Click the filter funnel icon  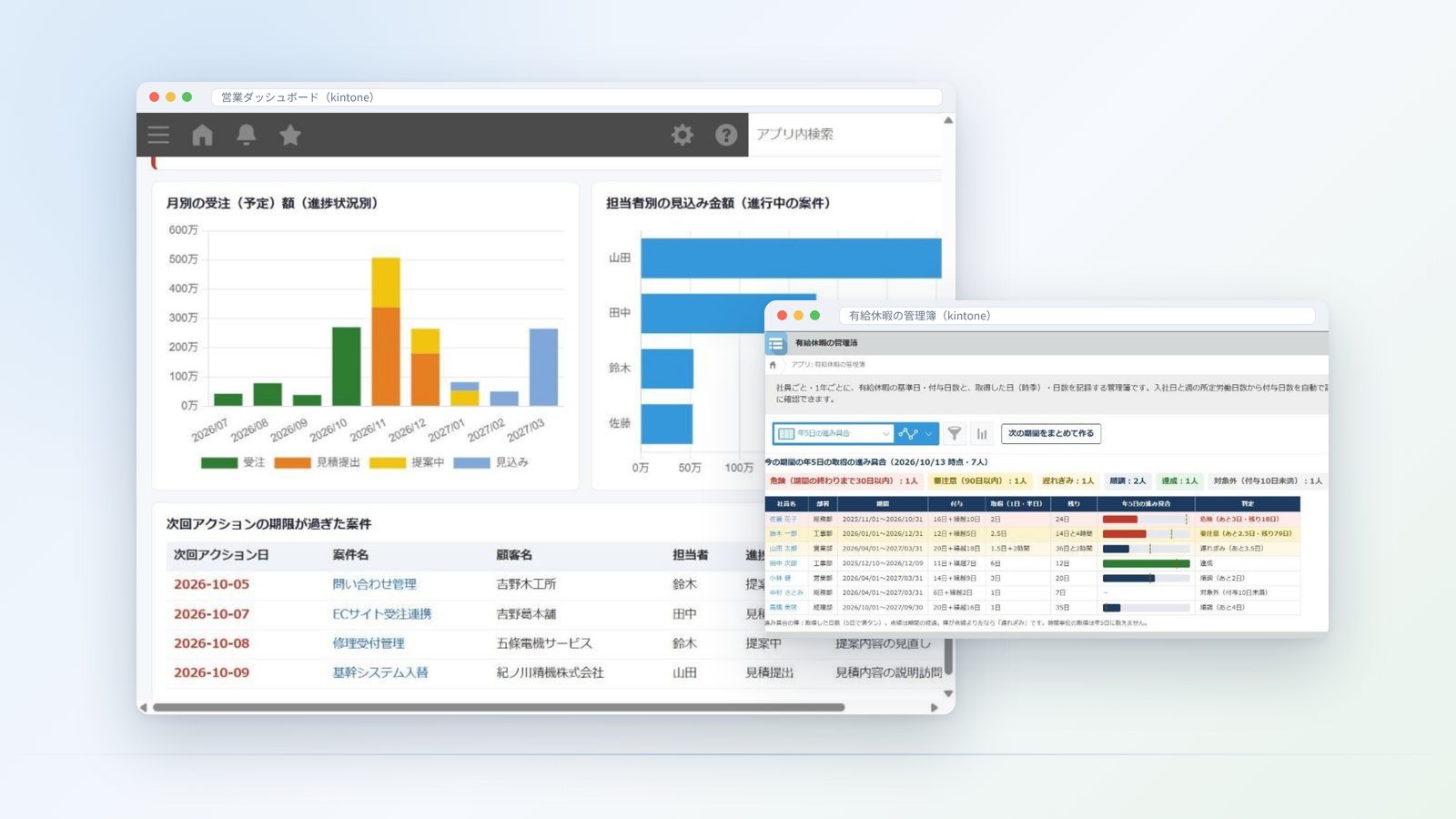tap(954, 434)
